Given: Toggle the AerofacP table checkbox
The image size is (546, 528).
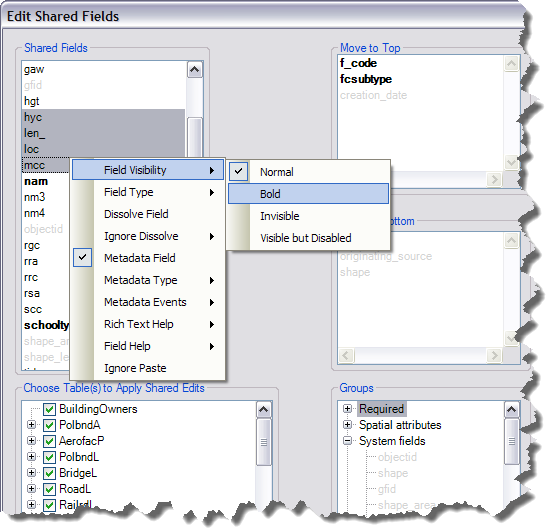Looking at the screenshot, I should pos(49,441).
